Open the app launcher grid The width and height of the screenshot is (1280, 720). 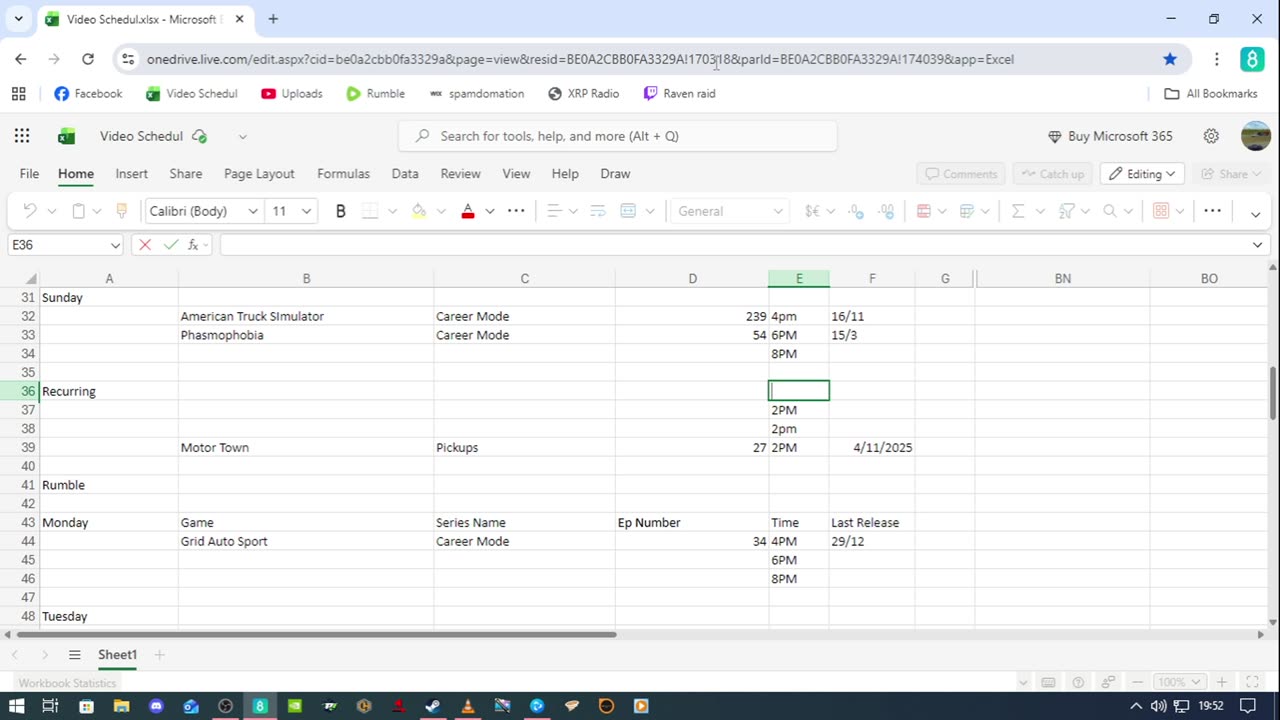[x=22, y=136]
